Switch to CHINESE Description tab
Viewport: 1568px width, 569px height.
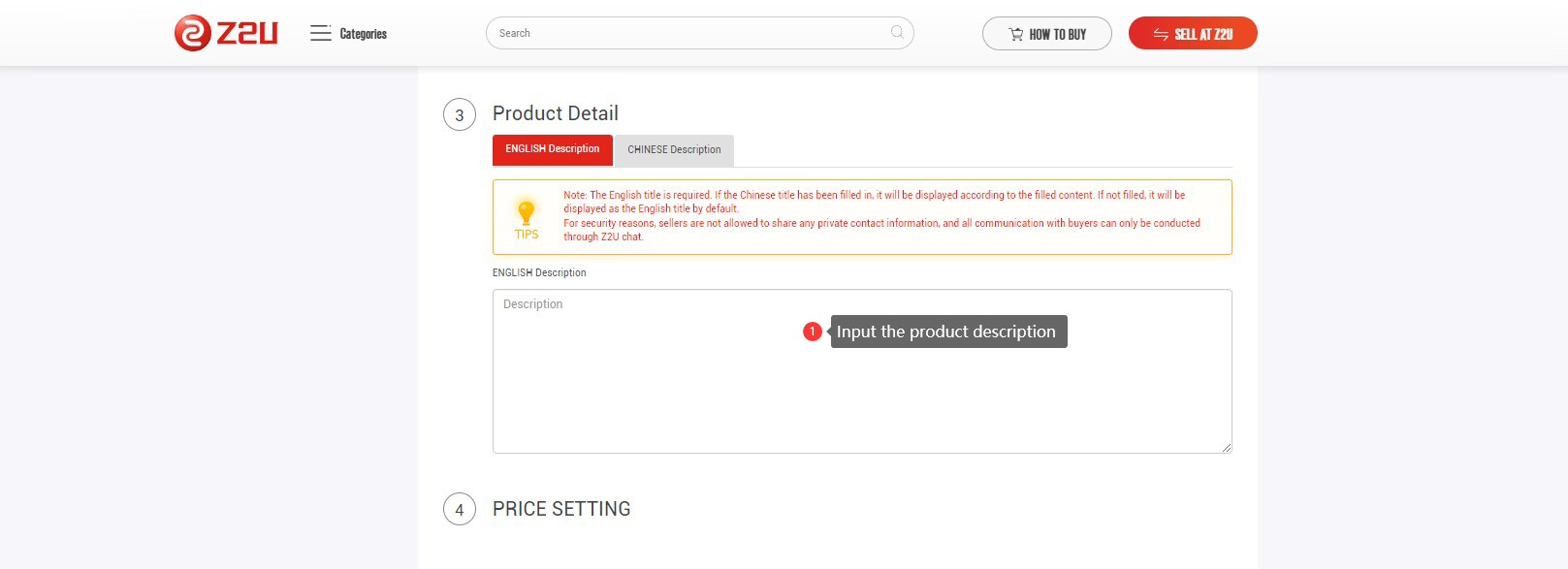[674, 150]
